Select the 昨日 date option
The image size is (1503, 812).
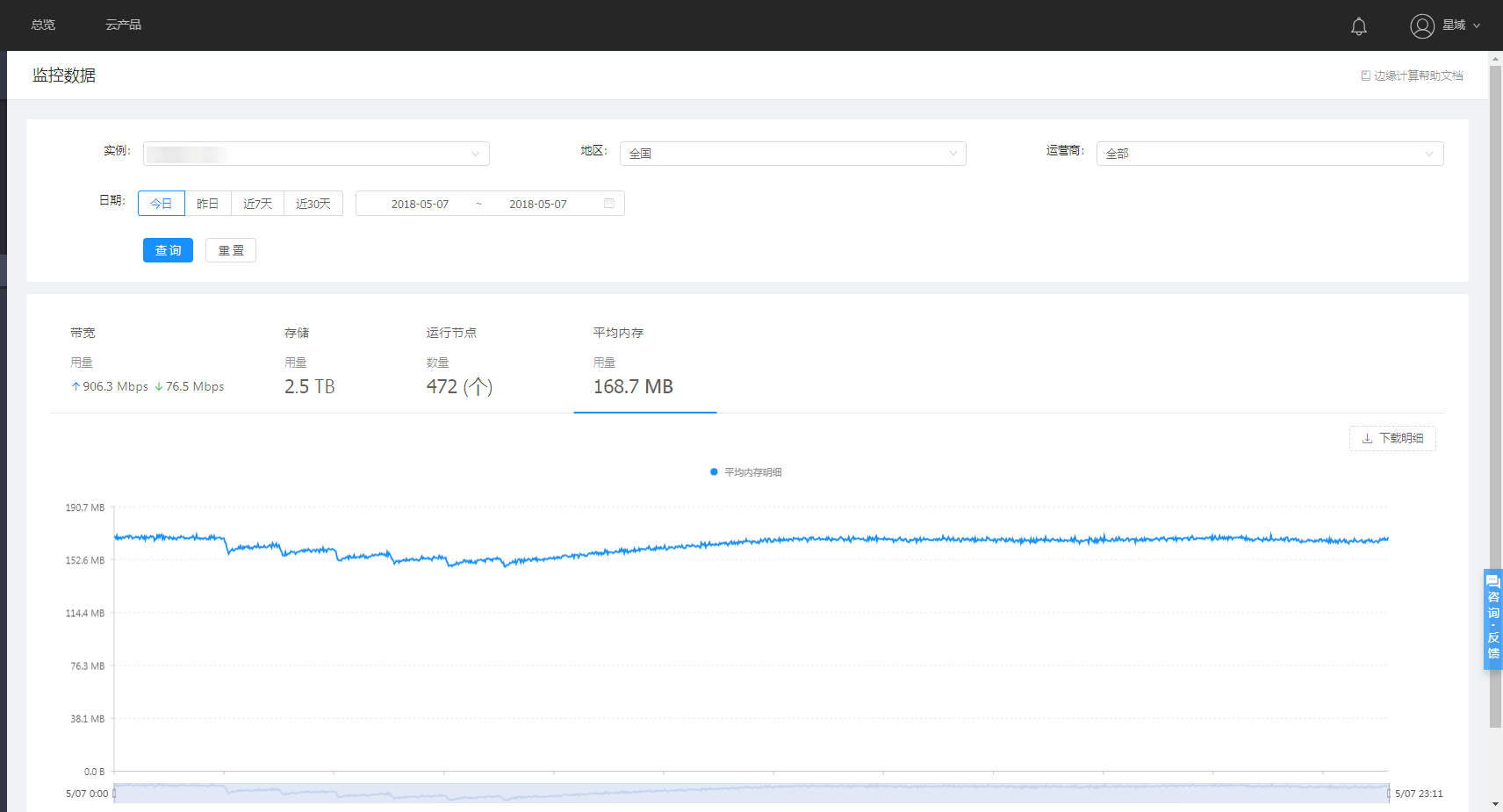point(208,204)
